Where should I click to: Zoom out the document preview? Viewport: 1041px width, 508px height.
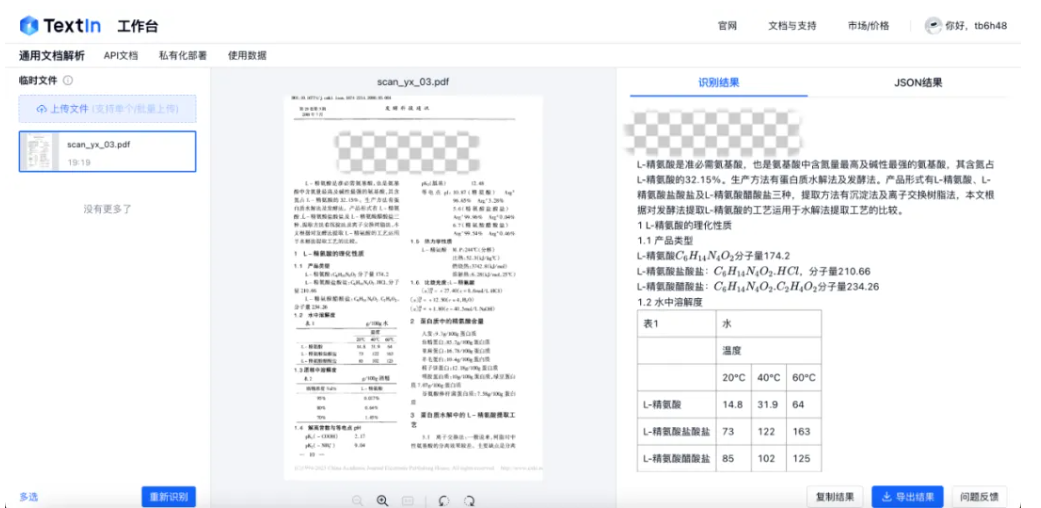point(358,501)
